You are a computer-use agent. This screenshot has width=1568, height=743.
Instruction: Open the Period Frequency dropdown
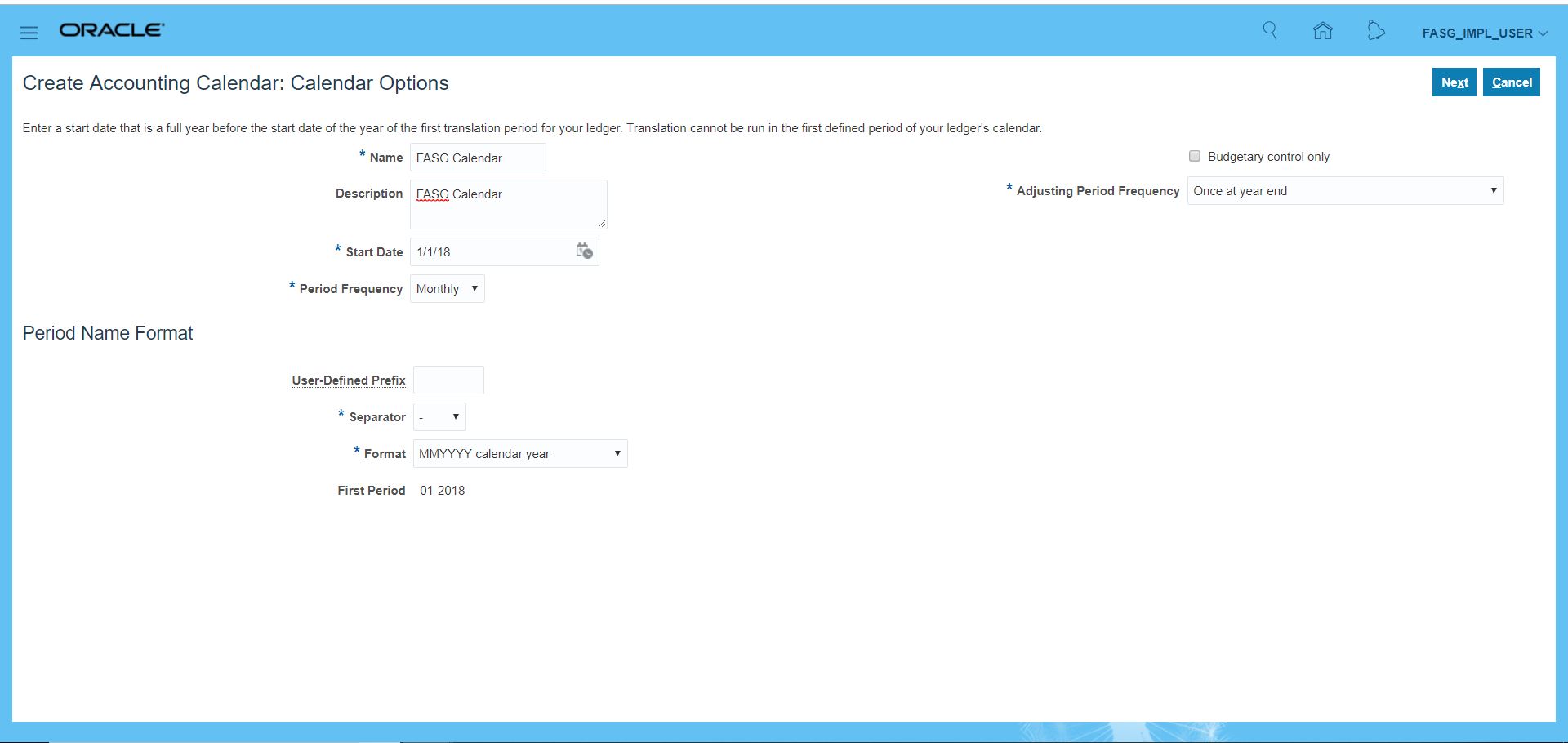point(447,289)
